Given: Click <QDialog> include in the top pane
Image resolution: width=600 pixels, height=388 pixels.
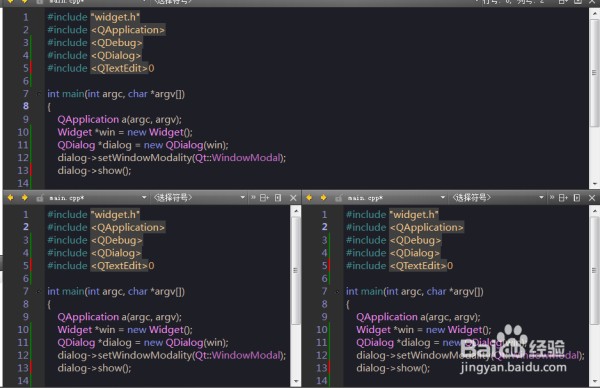Looking at the screenshot, I should point(116,55).
